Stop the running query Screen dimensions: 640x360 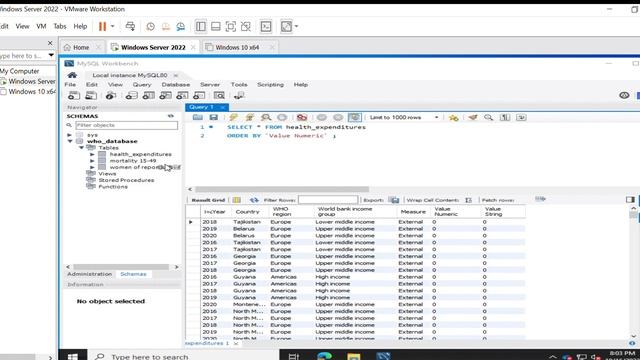coord(282,118)
